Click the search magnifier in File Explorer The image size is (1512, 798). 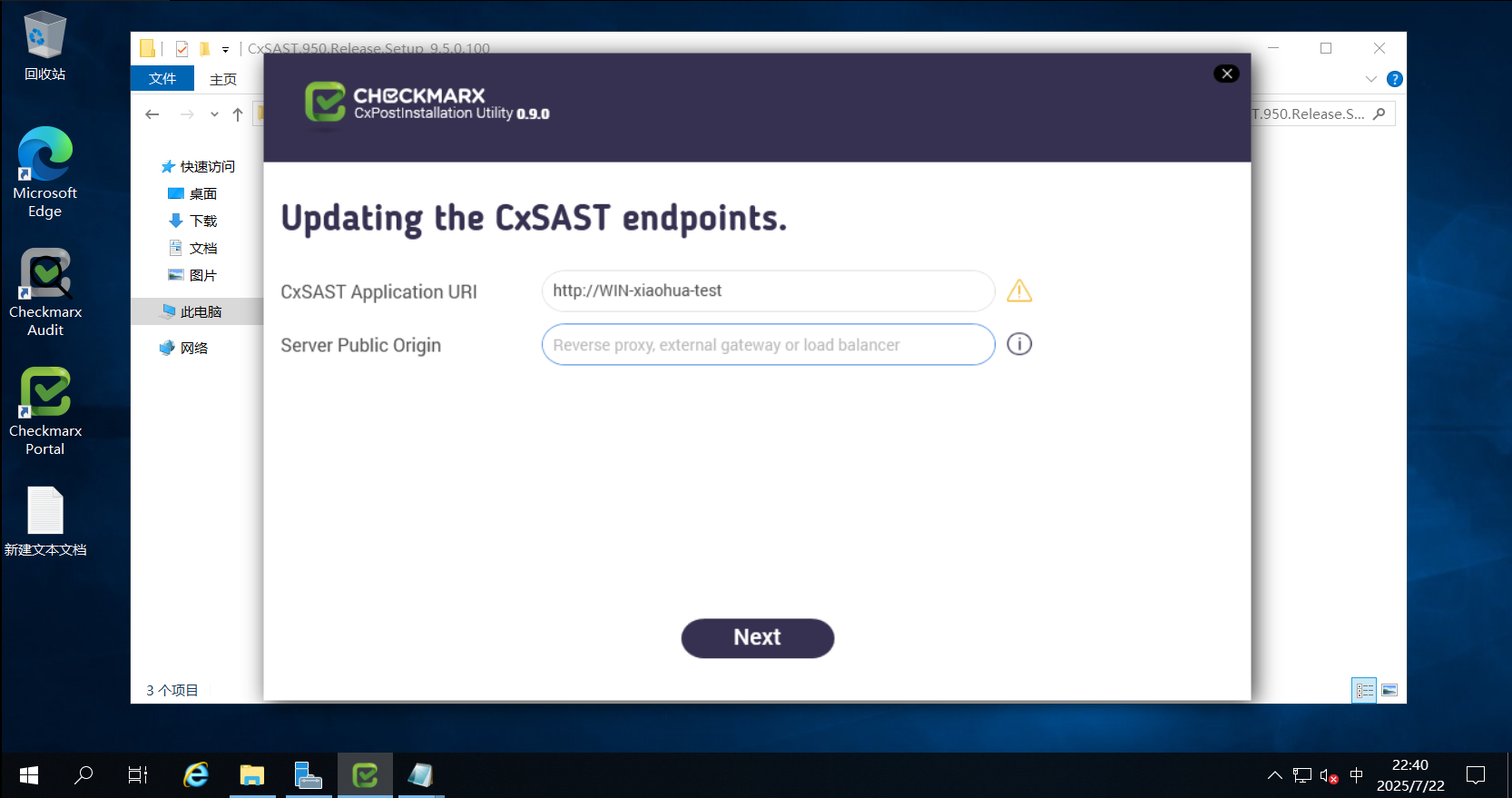coord(1379,114)
